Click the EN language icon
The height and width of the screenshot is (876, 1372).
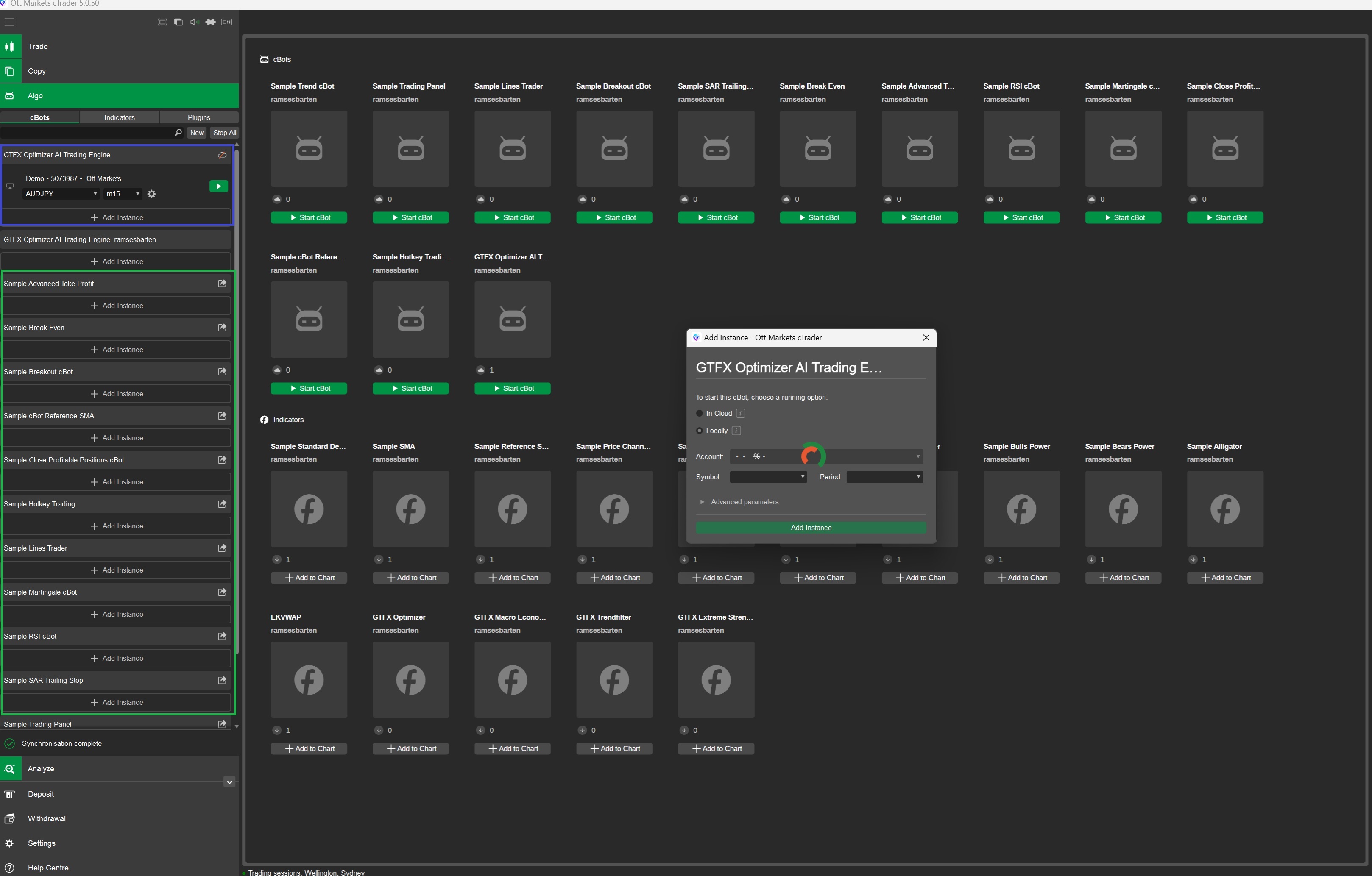(x=226, y=22)
